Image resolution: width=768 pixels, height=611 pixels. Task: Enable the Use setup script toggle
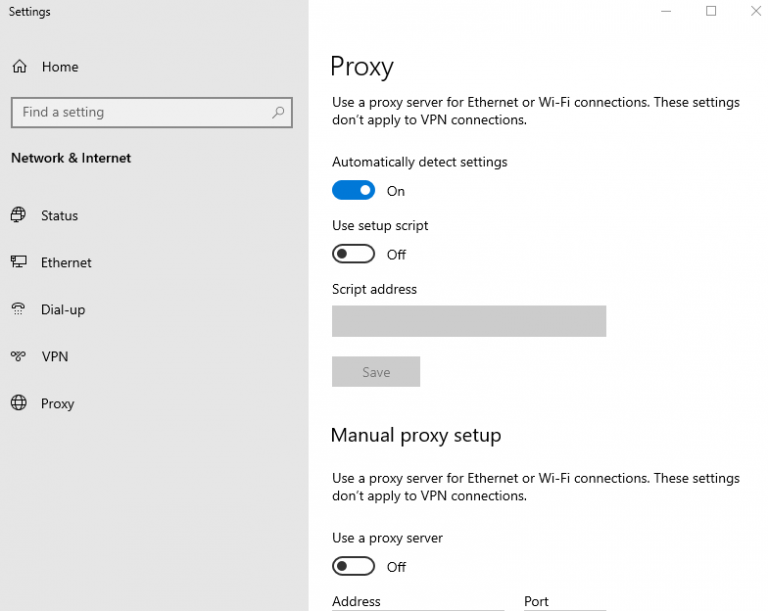353,254
